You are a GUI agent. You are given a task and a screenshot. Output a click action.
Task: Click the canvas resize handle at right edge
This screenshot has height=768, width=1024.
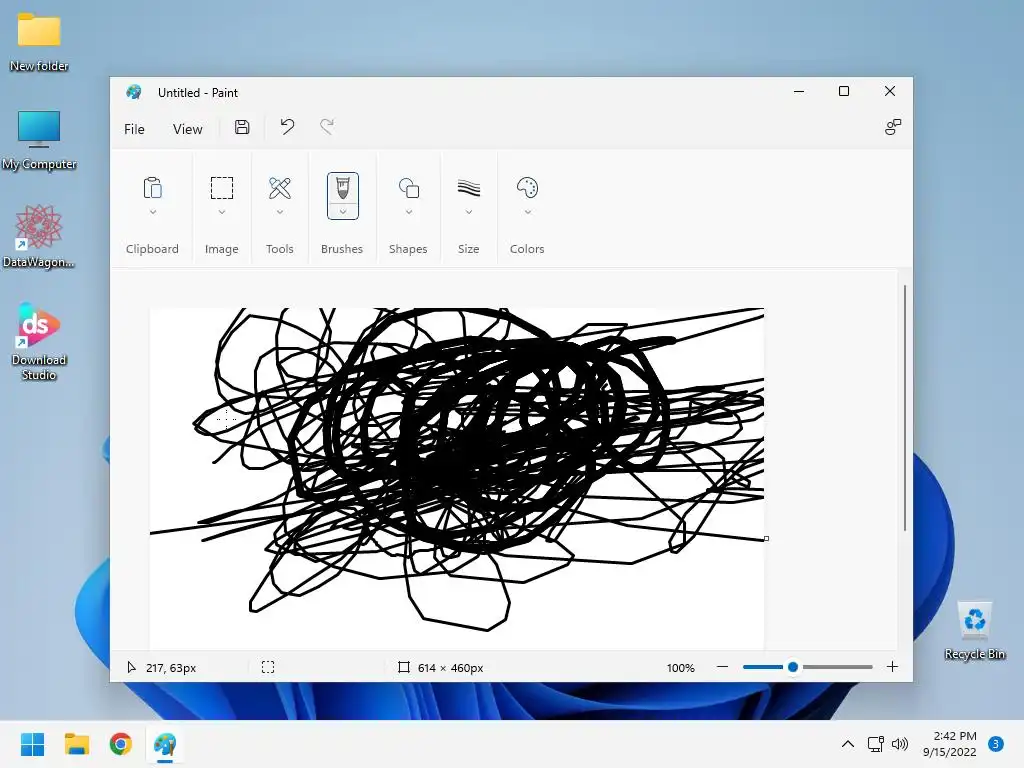pos(766,539)
